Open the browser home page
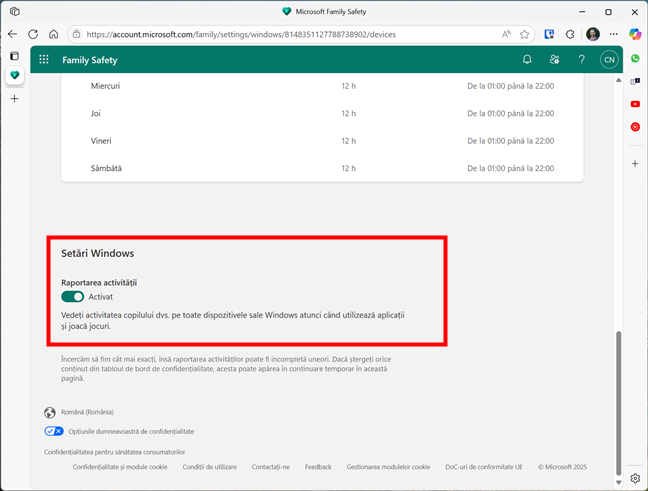This screenshot has width=648, height=491. click(53, 34)
